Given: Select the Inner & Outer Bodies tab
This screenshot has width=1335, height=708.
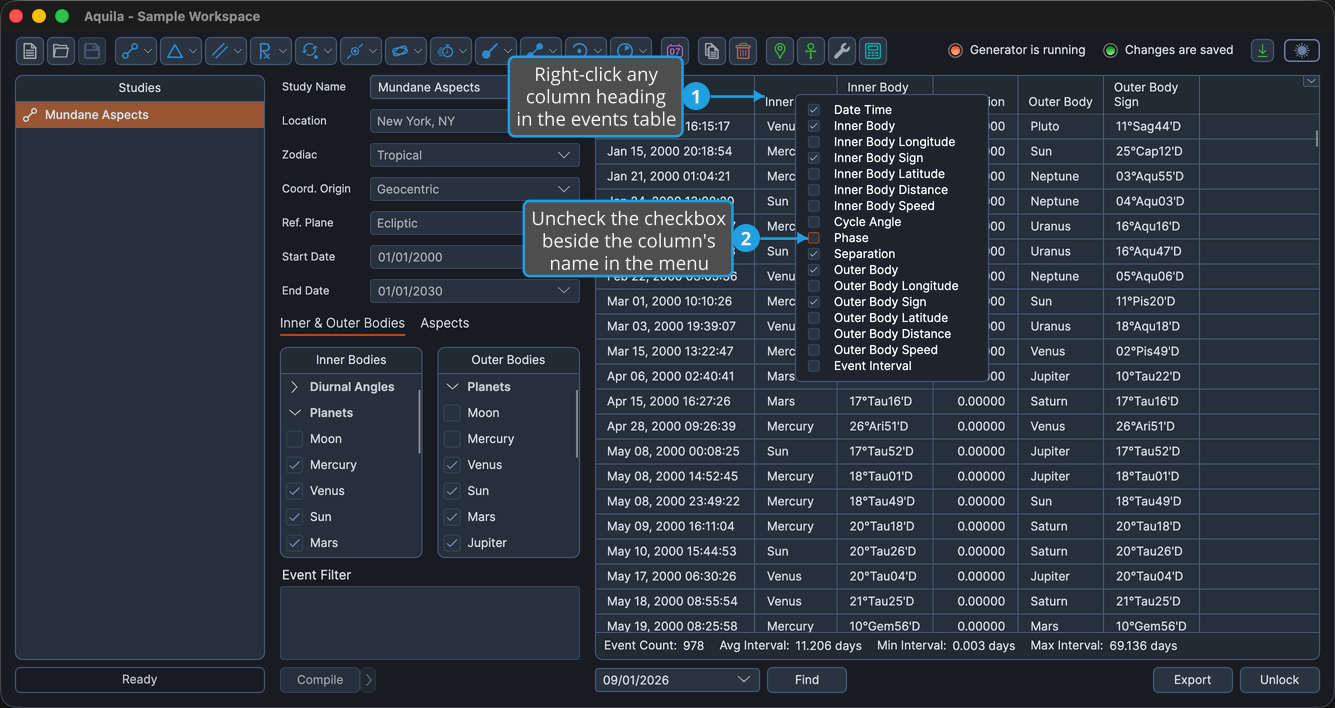Looking at the screenshot, I should click(x=342, y=323).
